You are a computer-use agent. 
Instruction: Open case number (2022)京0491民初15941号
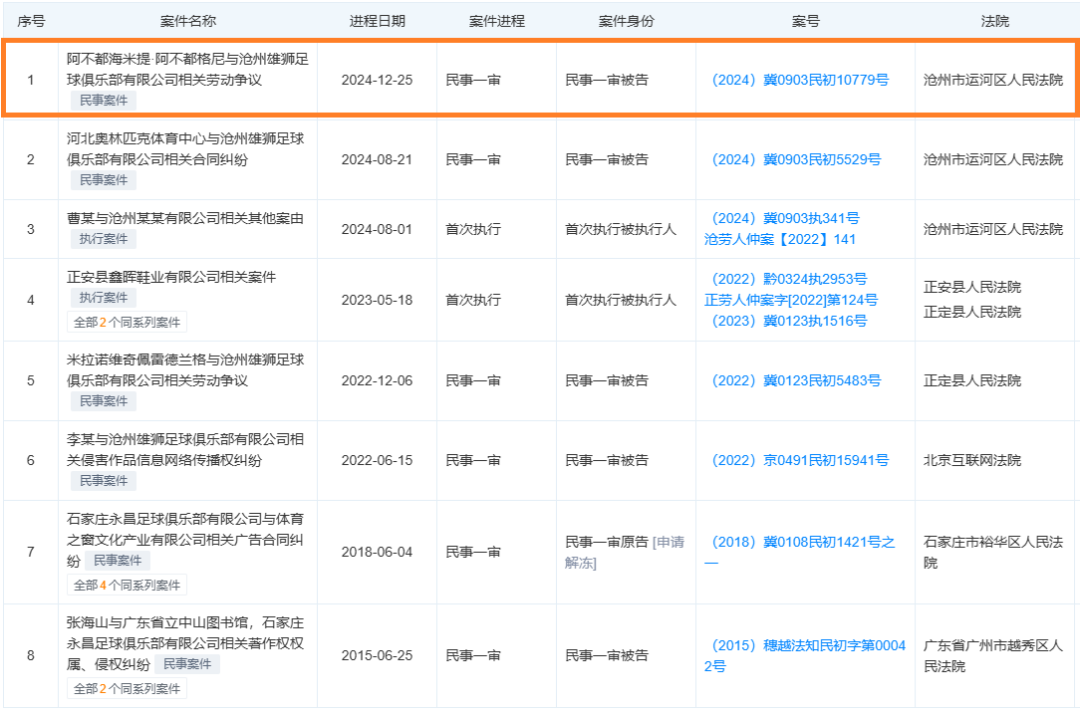(800, 460)
